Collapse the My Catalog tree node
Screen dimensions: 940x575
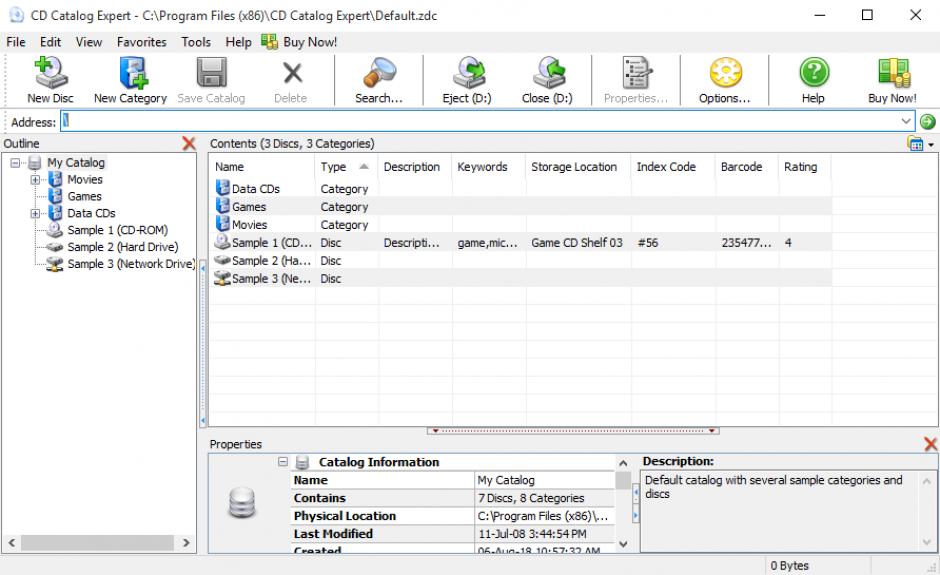click(x=15, y=162)
